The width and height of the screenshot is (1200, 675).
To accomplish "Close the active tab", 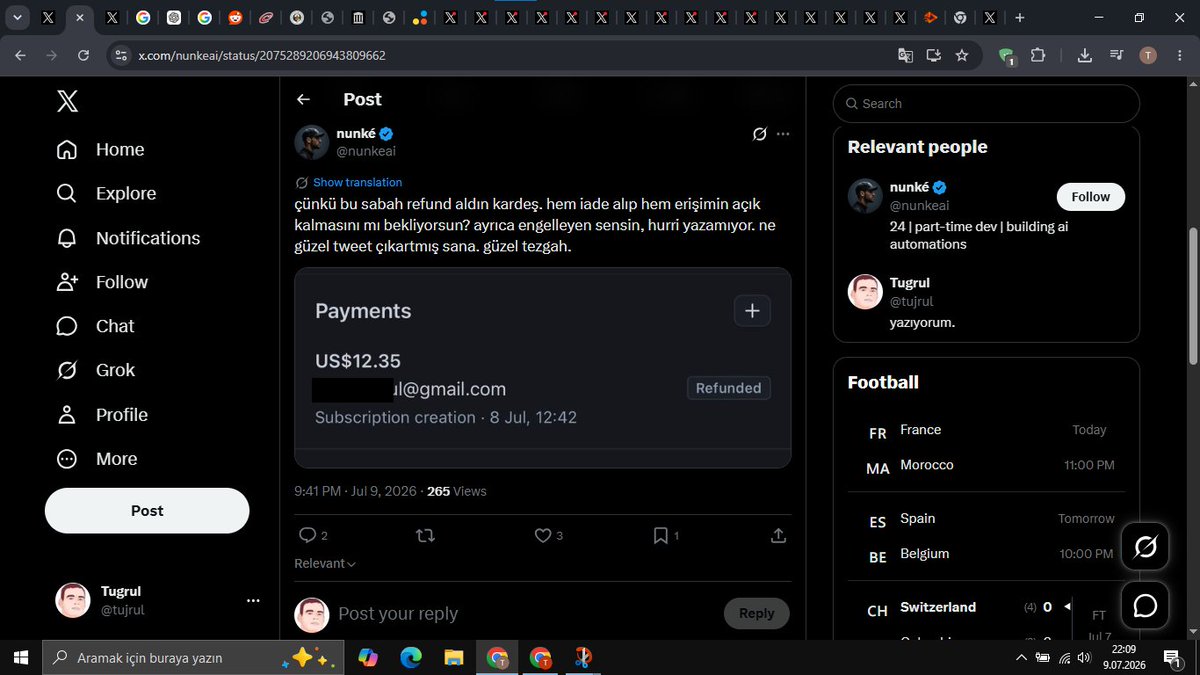I will tap(80, 18).
